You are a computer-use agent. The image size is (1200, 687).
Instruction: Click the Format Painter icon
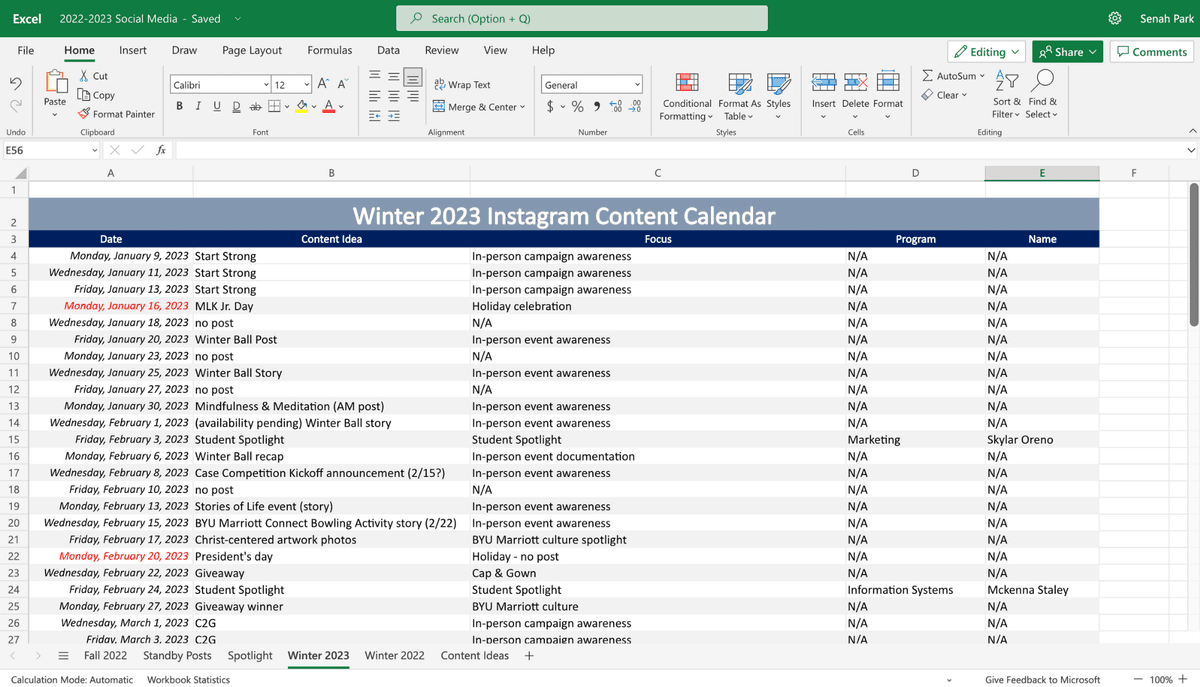click(x=84, y=114)
